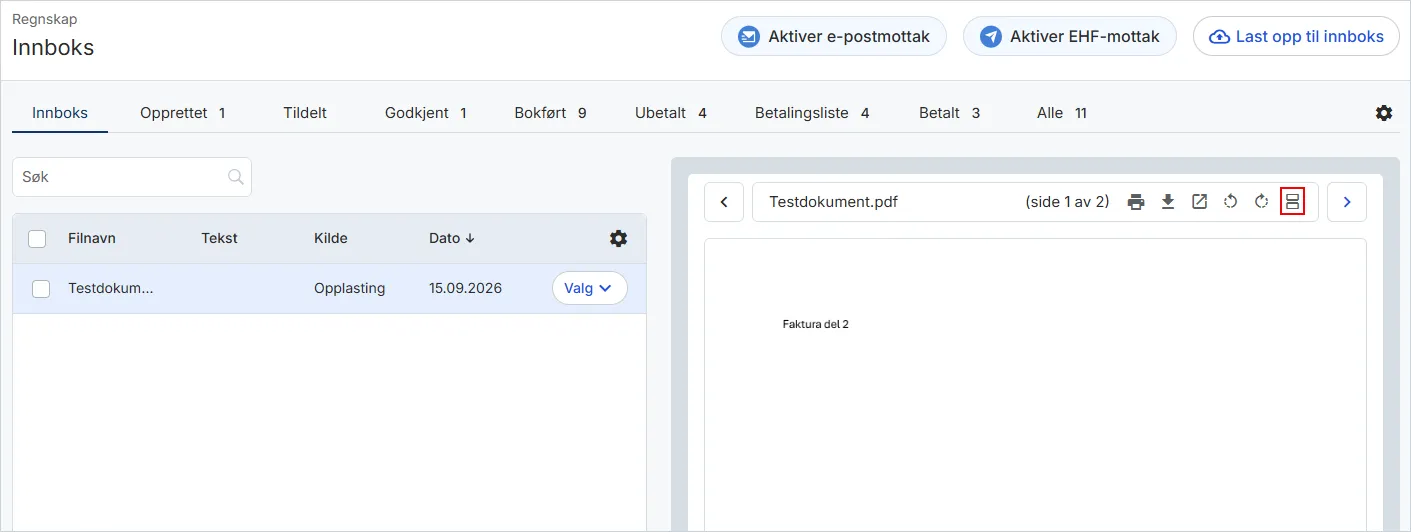This screenshot has width=1411, height=532.
Task: Open the Valg dropdown for Testdokument
Action: pyautogui.click(x=589, y=288)
